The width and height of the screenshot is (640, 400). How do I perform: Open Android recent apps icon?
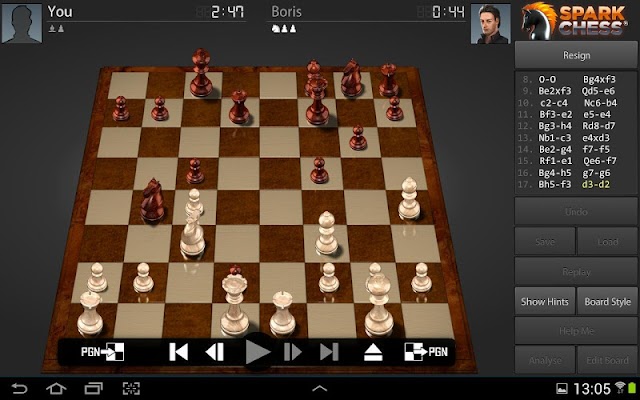tap(93, 388)
